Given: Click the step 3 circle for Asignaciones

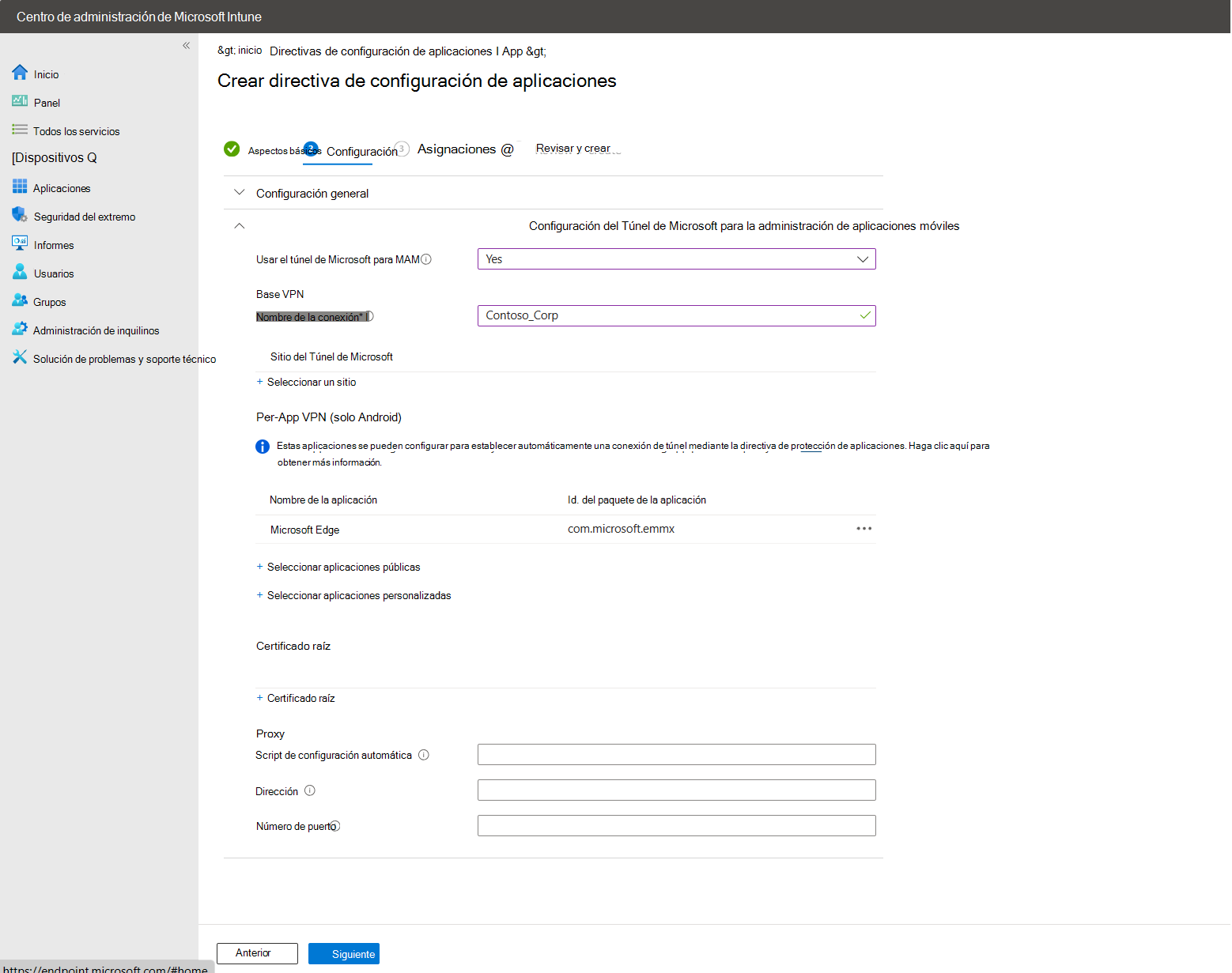Looking at the screenshot, I should [402, 149].
